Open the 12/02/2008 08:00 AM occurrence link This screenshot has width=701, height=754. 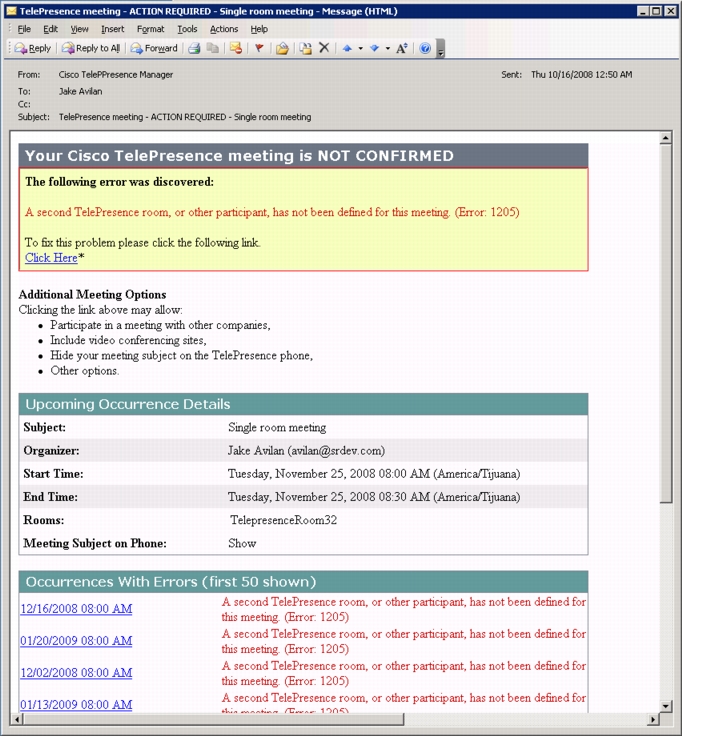point(76,673)
